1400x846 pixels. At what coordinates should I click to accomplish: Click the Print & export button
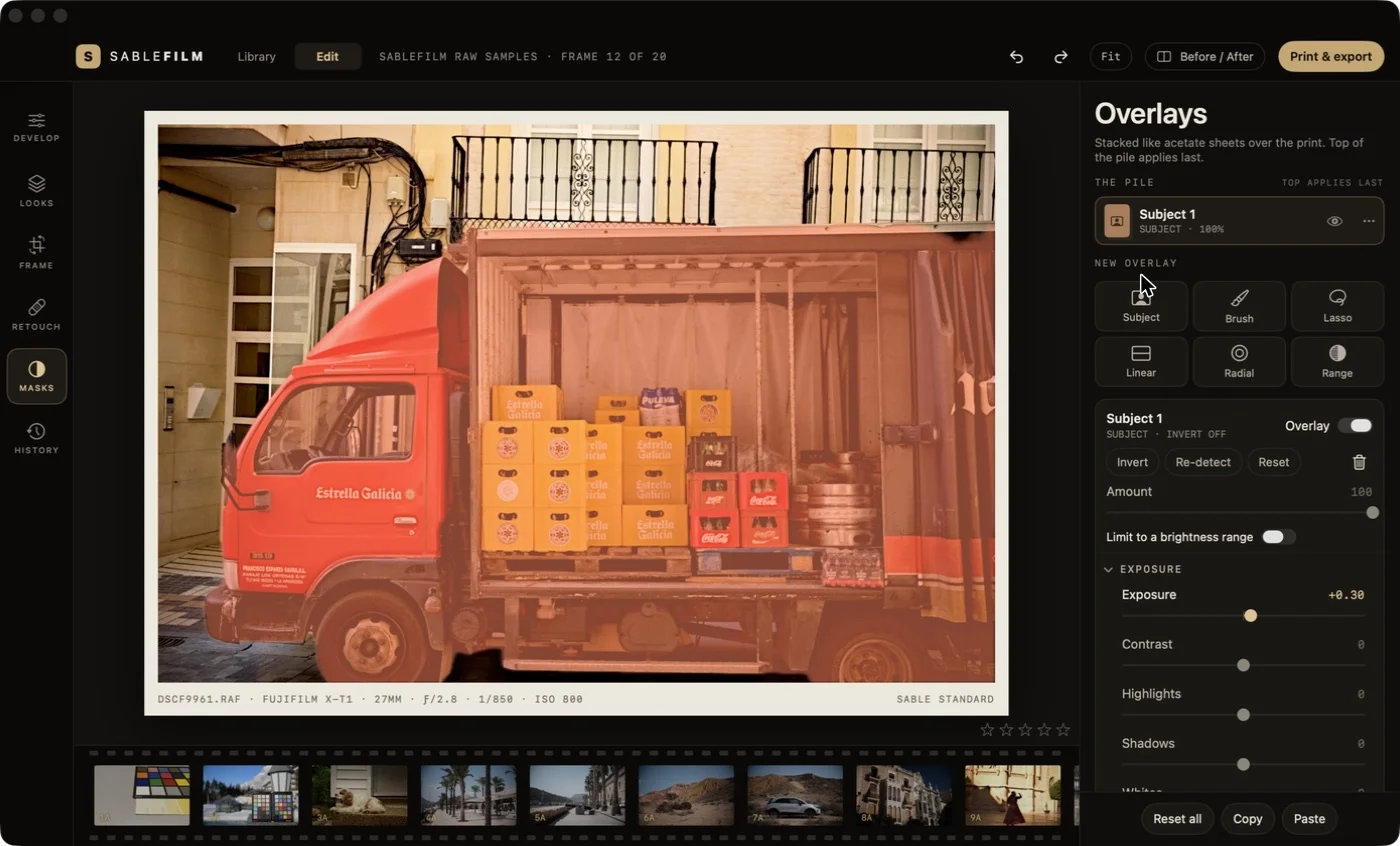(1330, 57)
